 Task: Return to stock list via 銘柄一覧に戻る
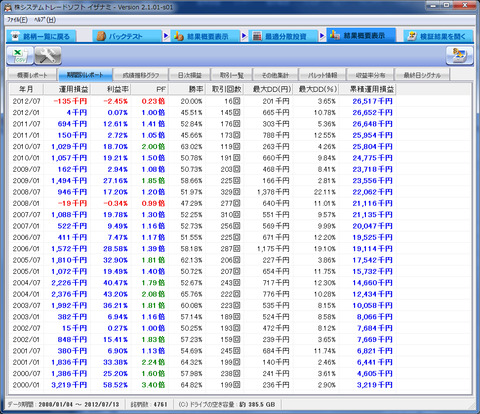[x=41, y=36]
